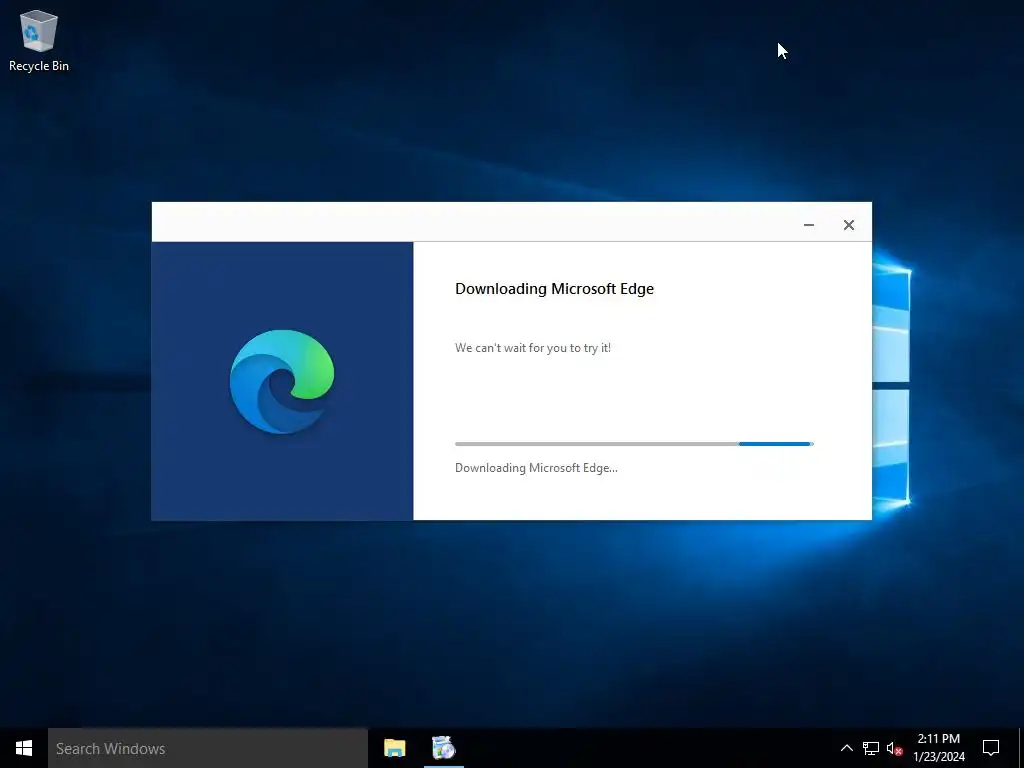Screen dimensions: 1024x768
Task: Select the Edge installer taskbar icon
Action: click(444, 748)
